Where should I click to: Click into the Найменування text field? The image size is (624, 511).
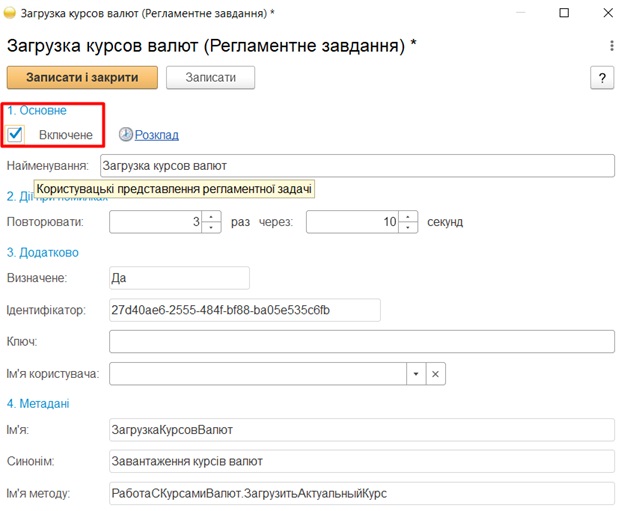tap(360, 165)
